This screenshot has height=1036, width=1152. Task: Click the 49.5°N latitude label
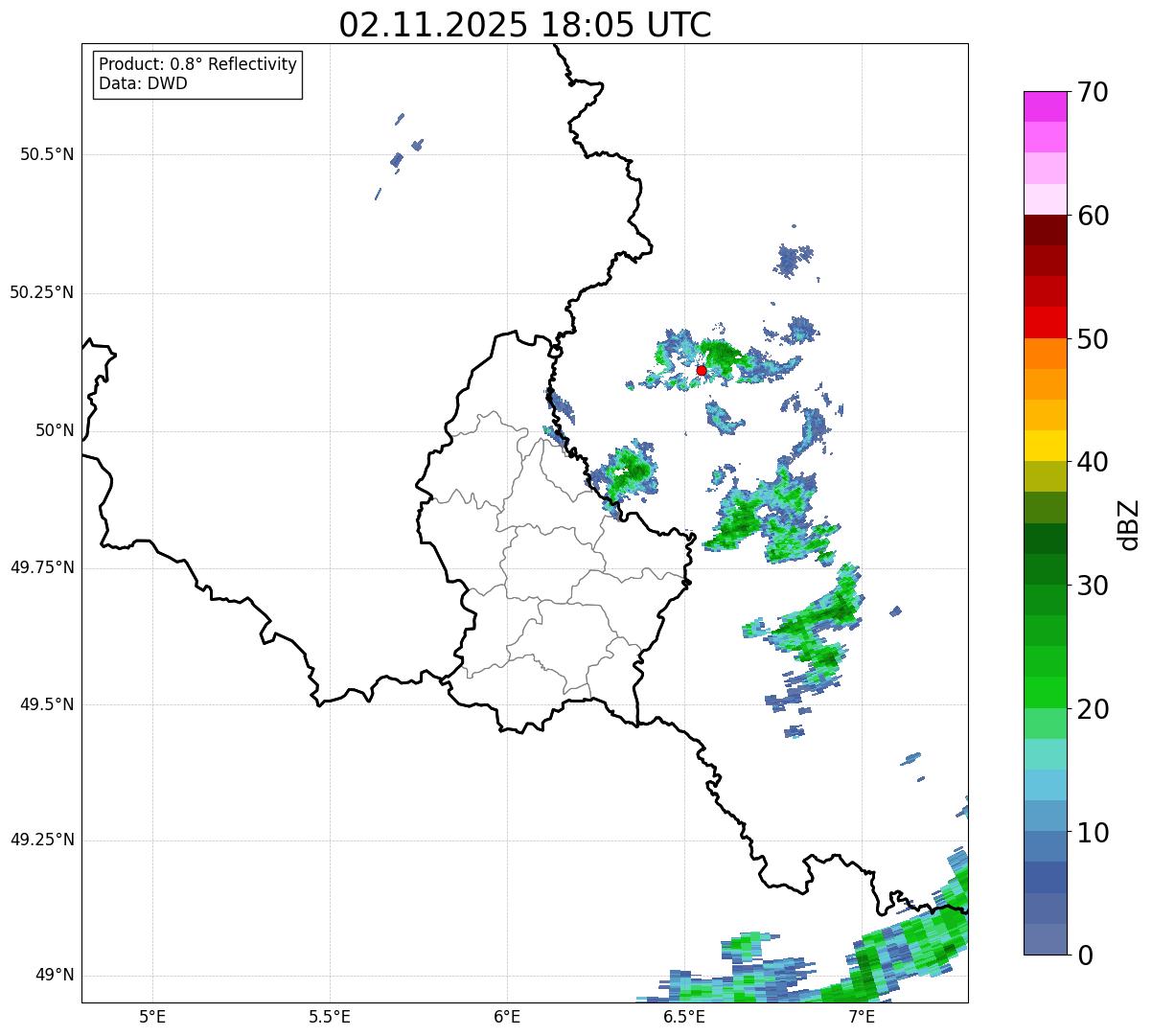pyautogui.click(x=47, y=704)
